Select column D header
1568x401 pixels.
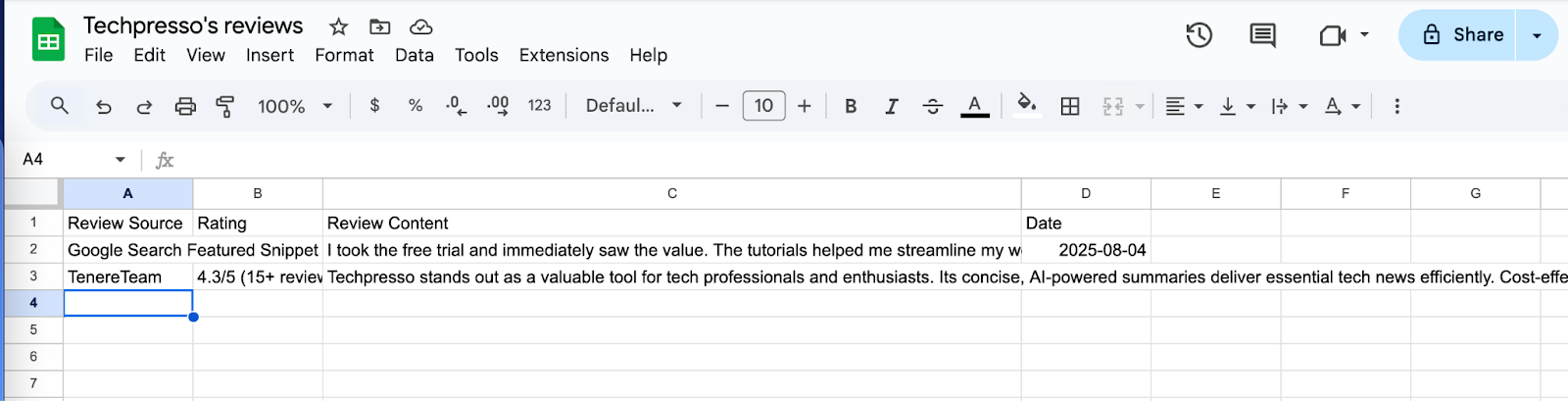[x=1086, y=193]
